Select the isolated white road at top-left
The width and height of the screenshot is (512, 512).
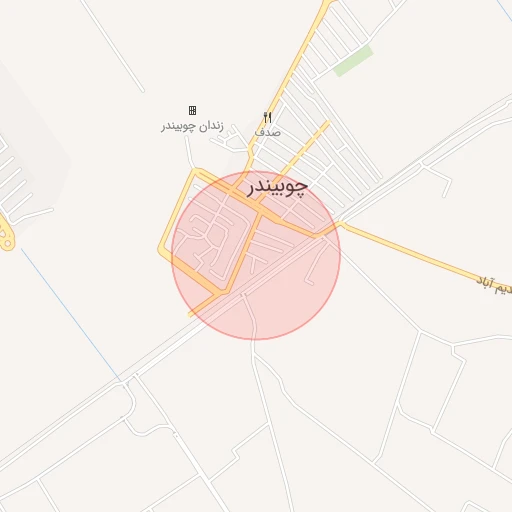pos(112,46)
